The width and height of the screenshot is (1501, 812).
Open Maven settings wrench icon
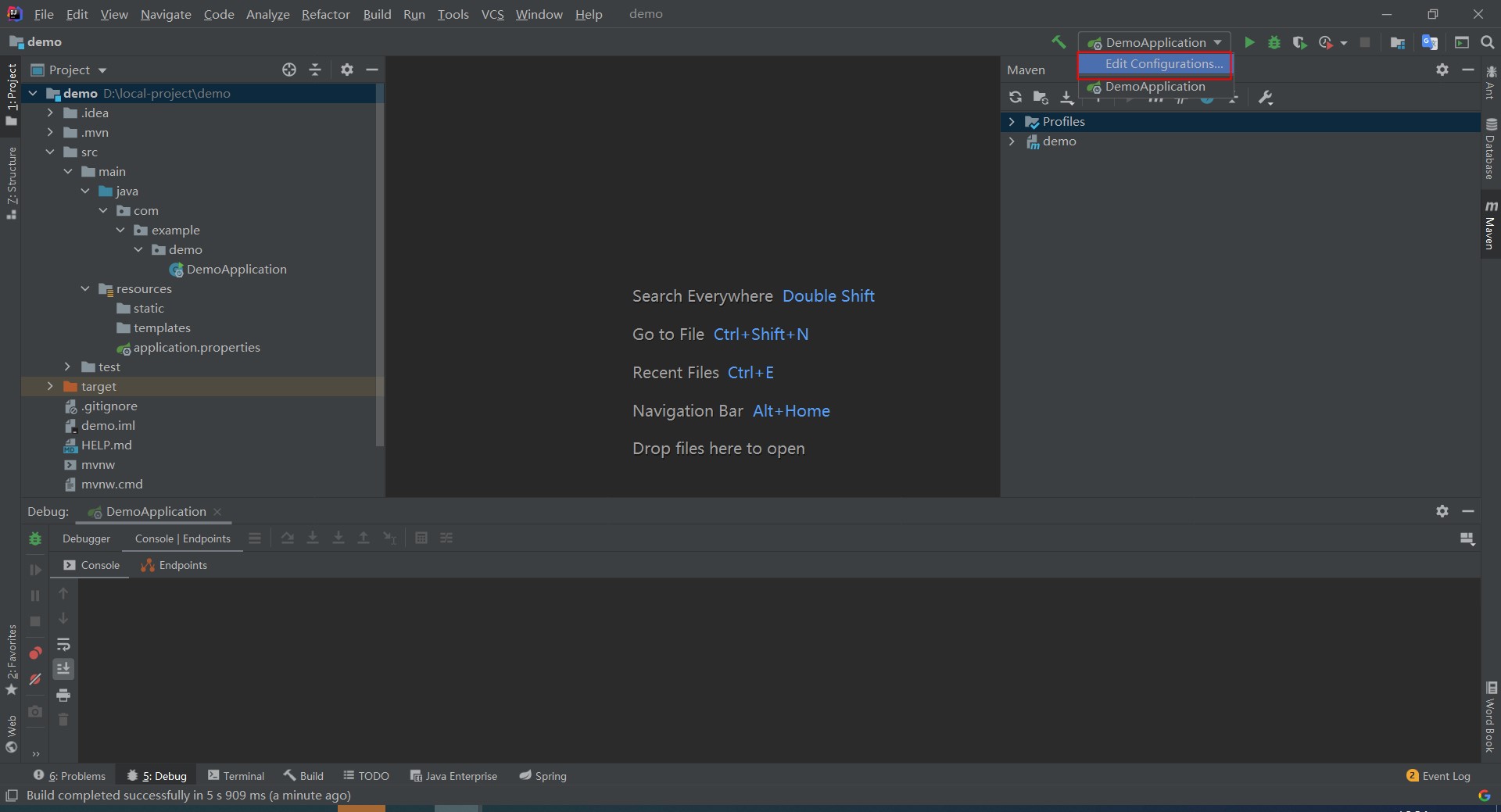pyautogui.click(x=1266, y=97)
